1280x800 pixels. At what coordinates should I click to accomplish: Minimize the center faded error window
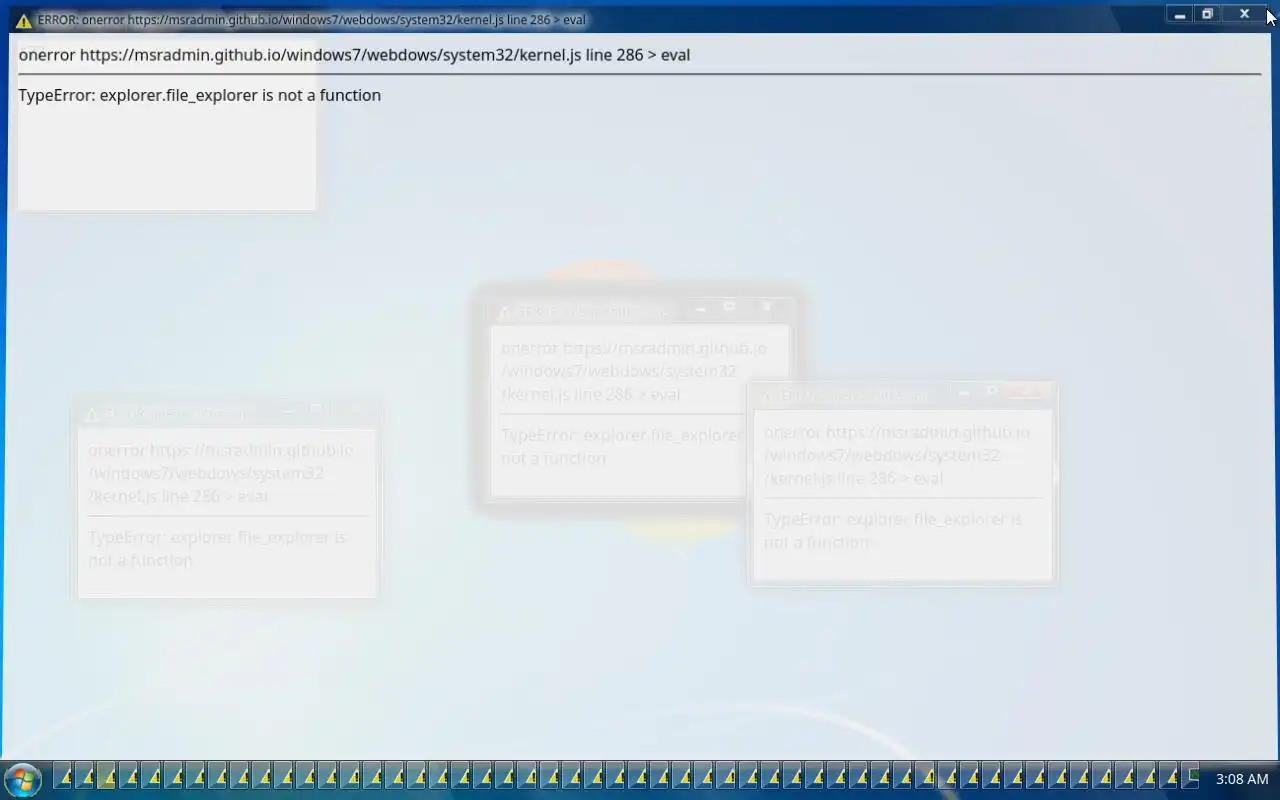click(701, 308)
